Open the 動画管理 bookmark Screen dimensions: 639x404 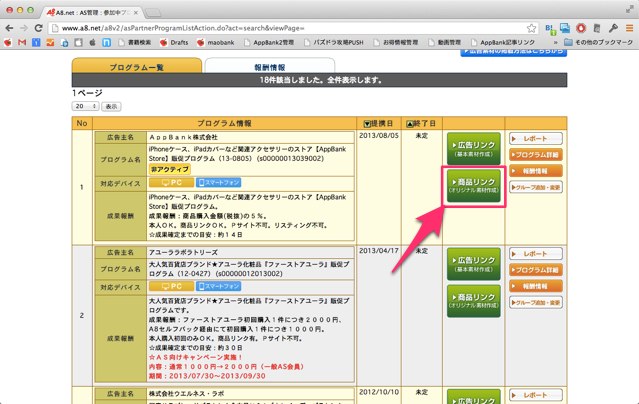444,42
